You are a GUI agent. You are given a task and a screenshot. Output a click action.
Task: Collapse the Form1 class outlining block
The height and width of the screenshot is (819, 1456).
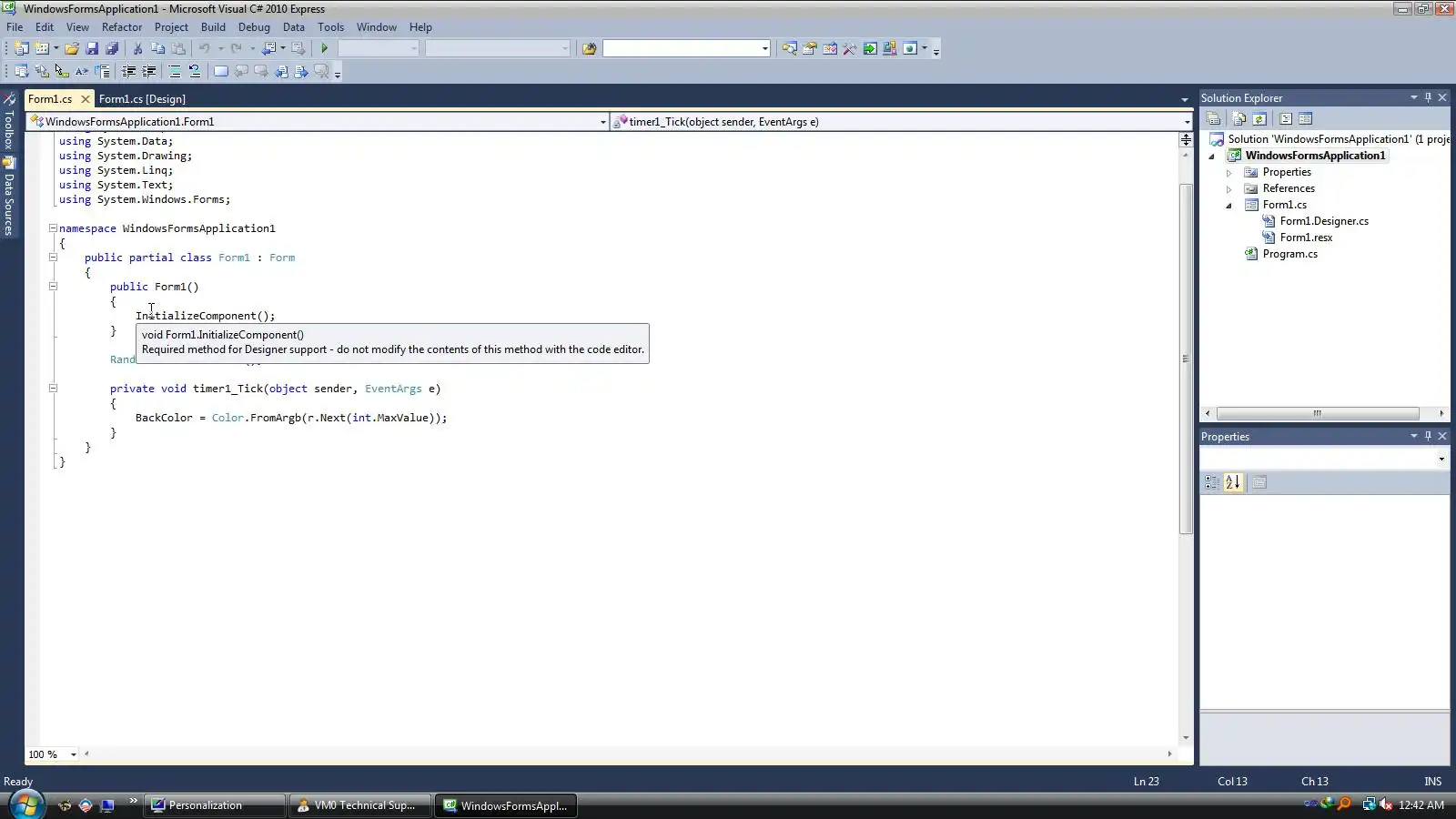tap(53, 258)
